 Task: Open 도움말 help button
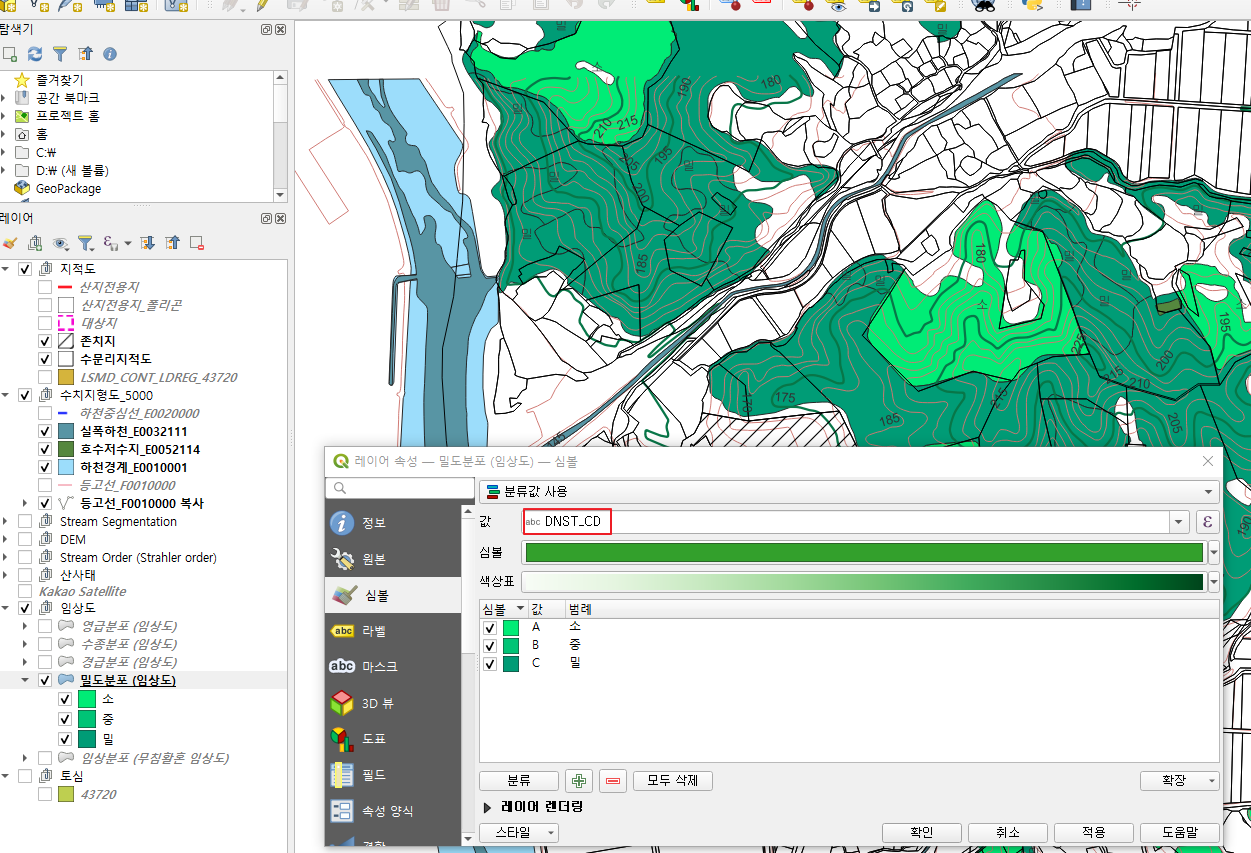point(1180,832)
